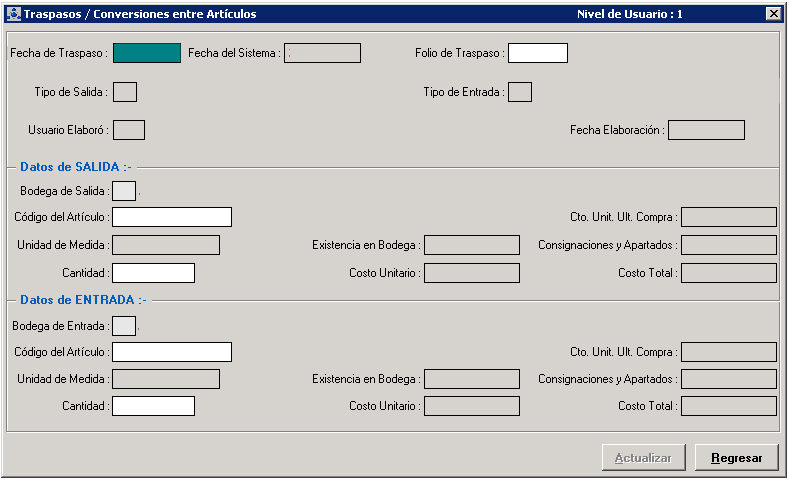The height and width of the screenshot is (481, 789).
Task: Click the Usuario Elaboró field
Action: (129, 130)
